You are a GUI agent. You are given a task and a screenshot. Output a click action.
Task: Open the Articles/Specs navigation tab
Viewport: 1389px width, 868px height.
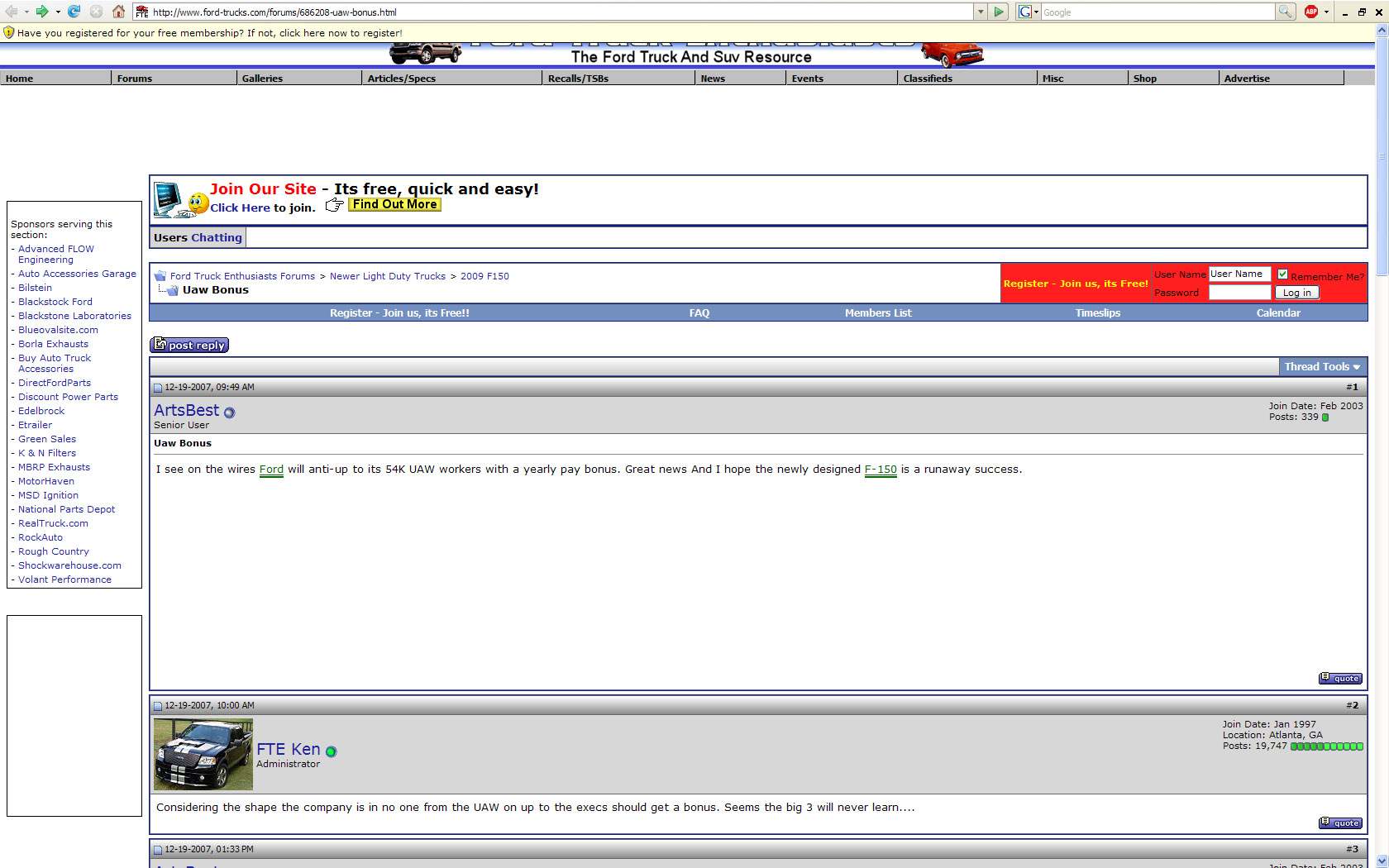pyautogui.click(x=452, y=78)
